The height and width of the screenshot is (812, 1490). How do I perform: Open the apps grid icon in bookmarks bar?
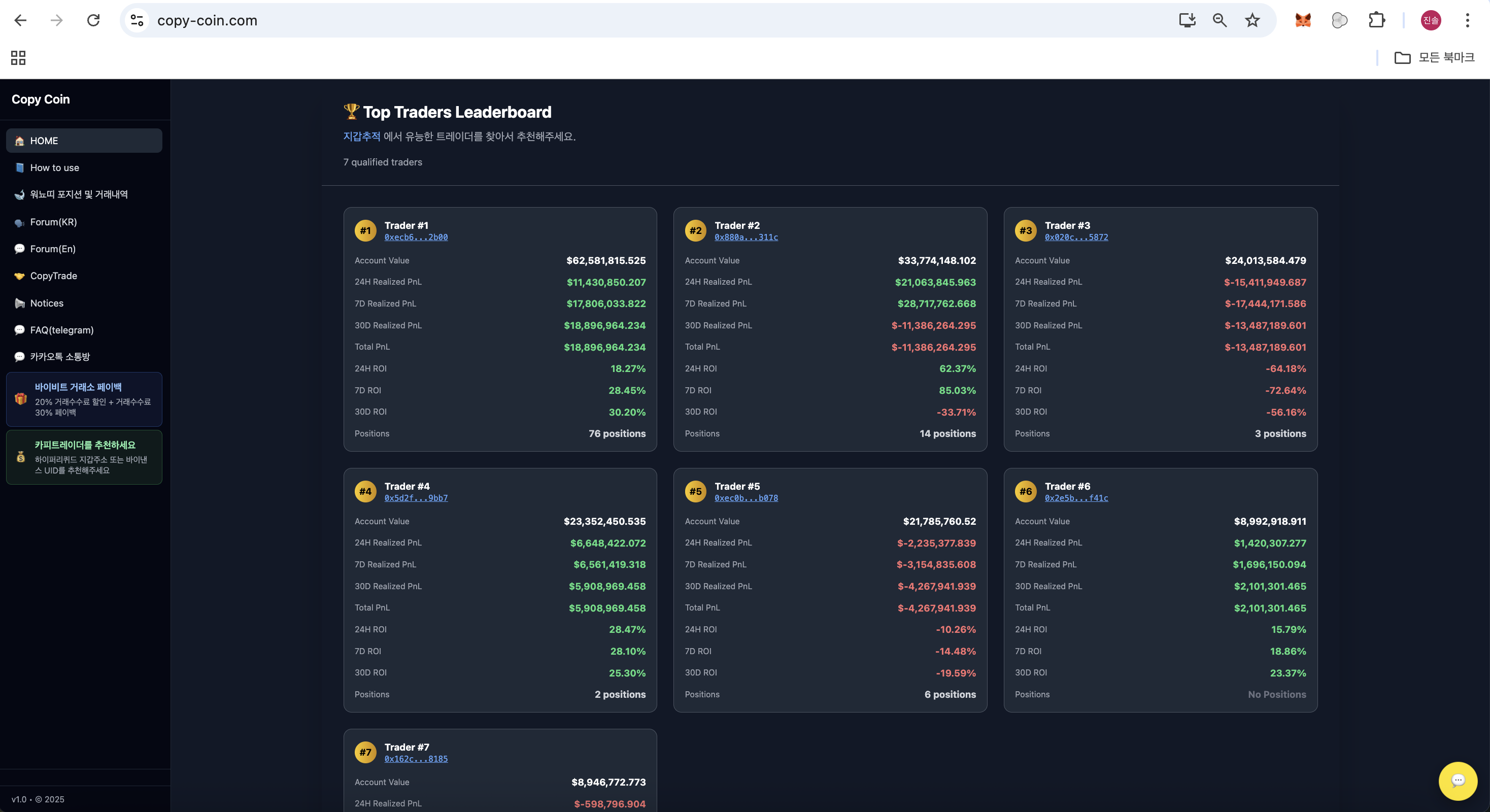coord(18,57)
